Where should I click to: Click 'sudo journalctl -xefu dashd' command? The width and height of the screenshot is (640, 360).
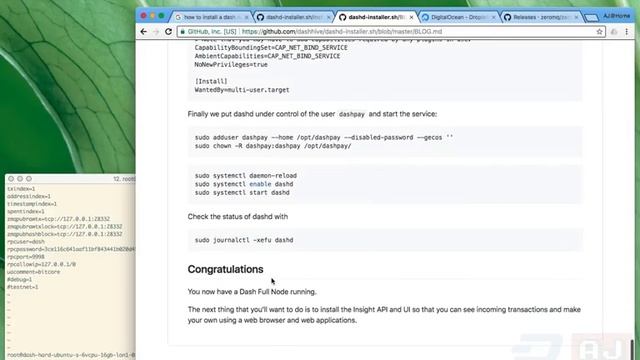244,240
